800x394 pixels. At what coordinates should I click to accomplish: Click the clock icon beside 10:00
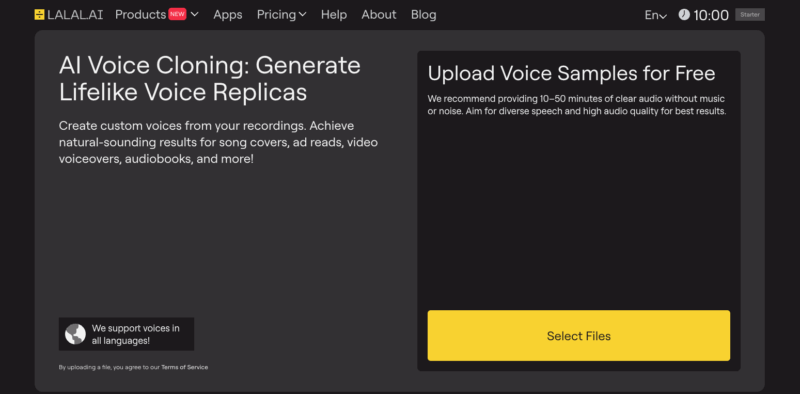[684, 15]
